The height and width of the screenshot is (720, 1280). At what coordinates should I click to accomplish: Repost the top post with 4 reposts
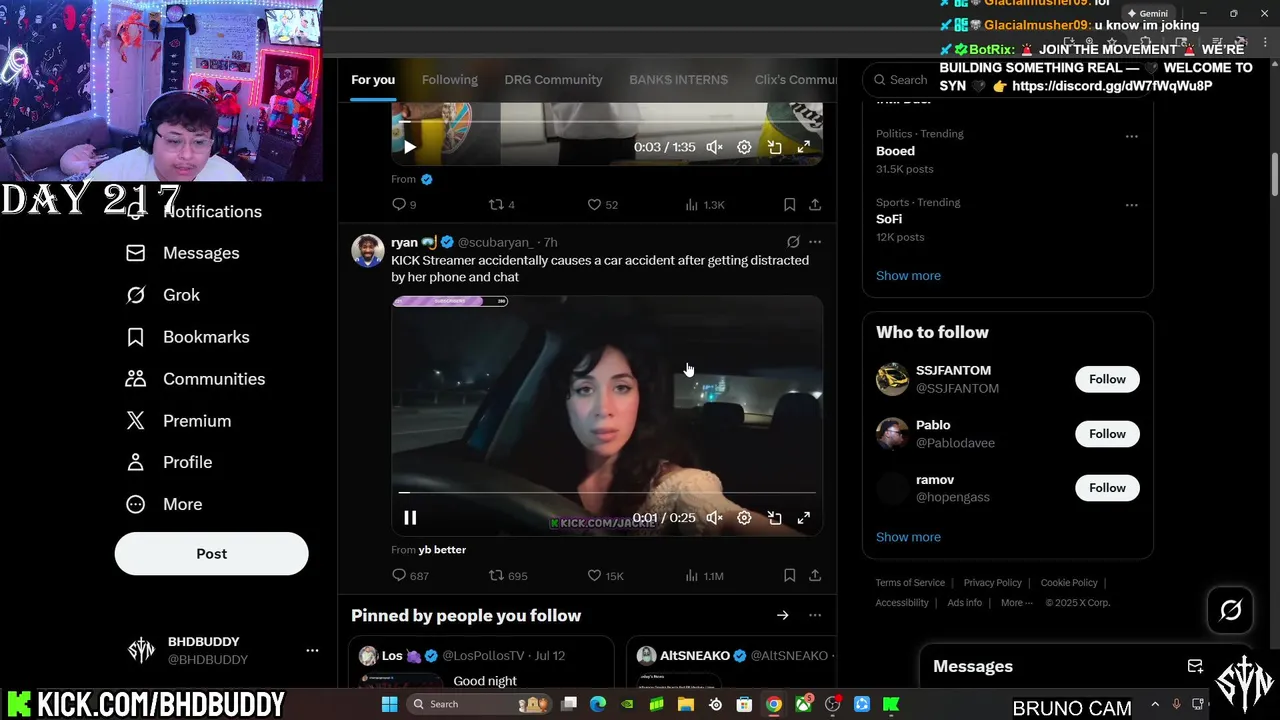coord(501,204)
